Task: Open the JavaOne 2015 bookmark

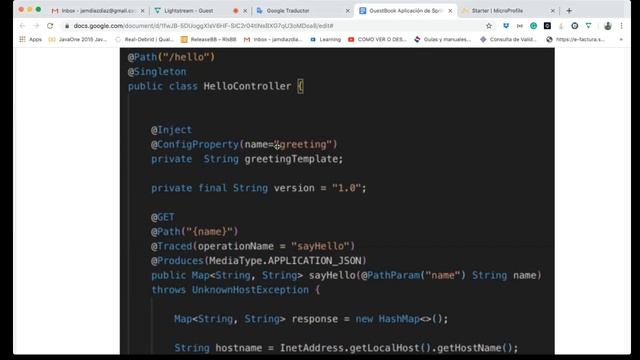Action: click(78, 40)
